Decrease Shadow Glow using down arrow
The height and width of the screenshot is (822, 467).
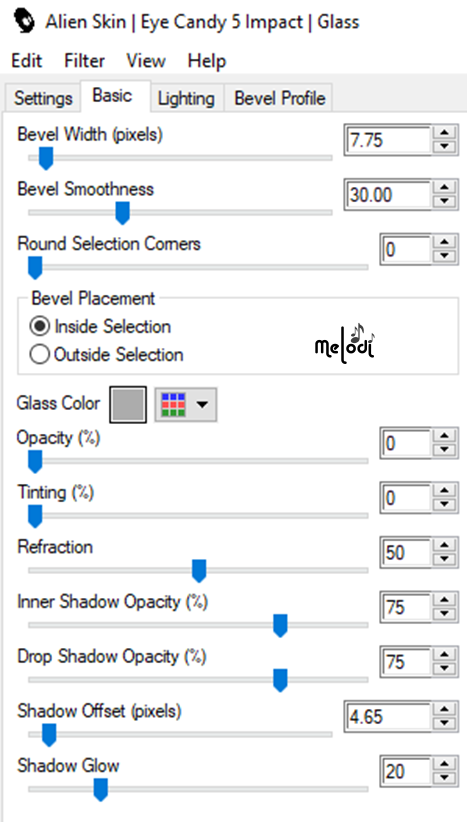coord(445,778)
